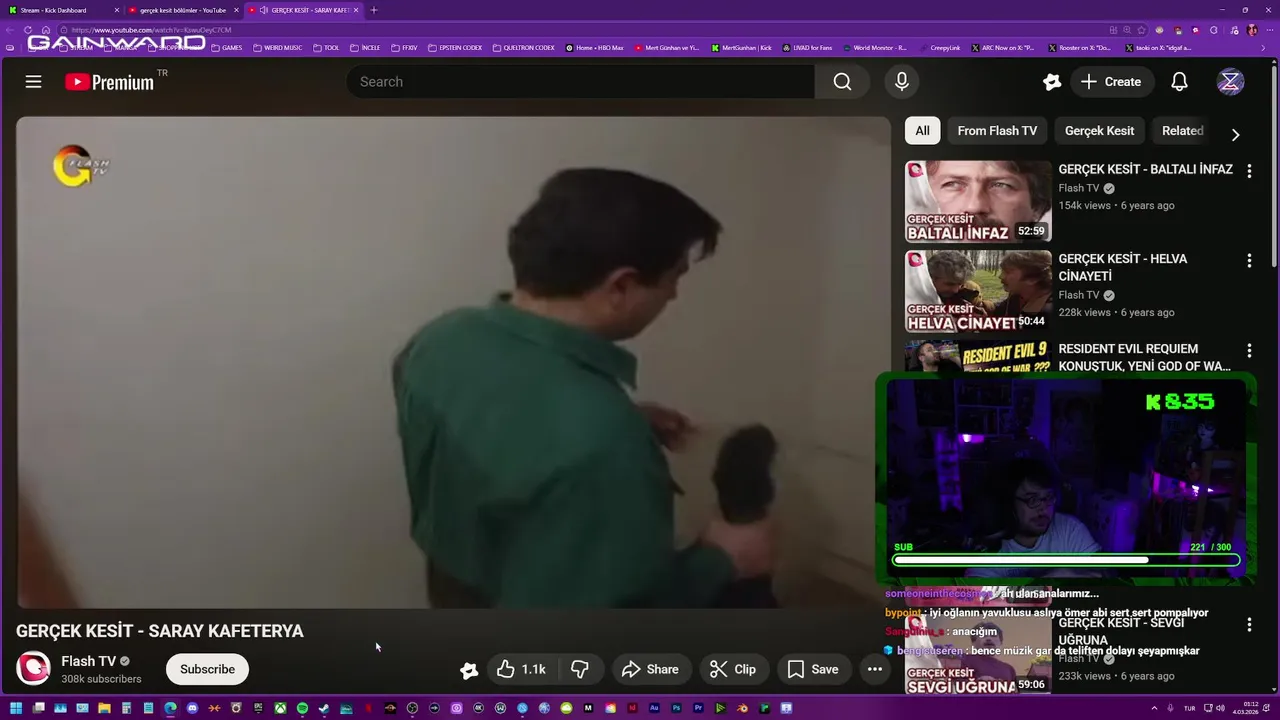Viewport: 1280px width, 720px height.
Task: Open Blender from the taskbar
Action: pos(743,708)
